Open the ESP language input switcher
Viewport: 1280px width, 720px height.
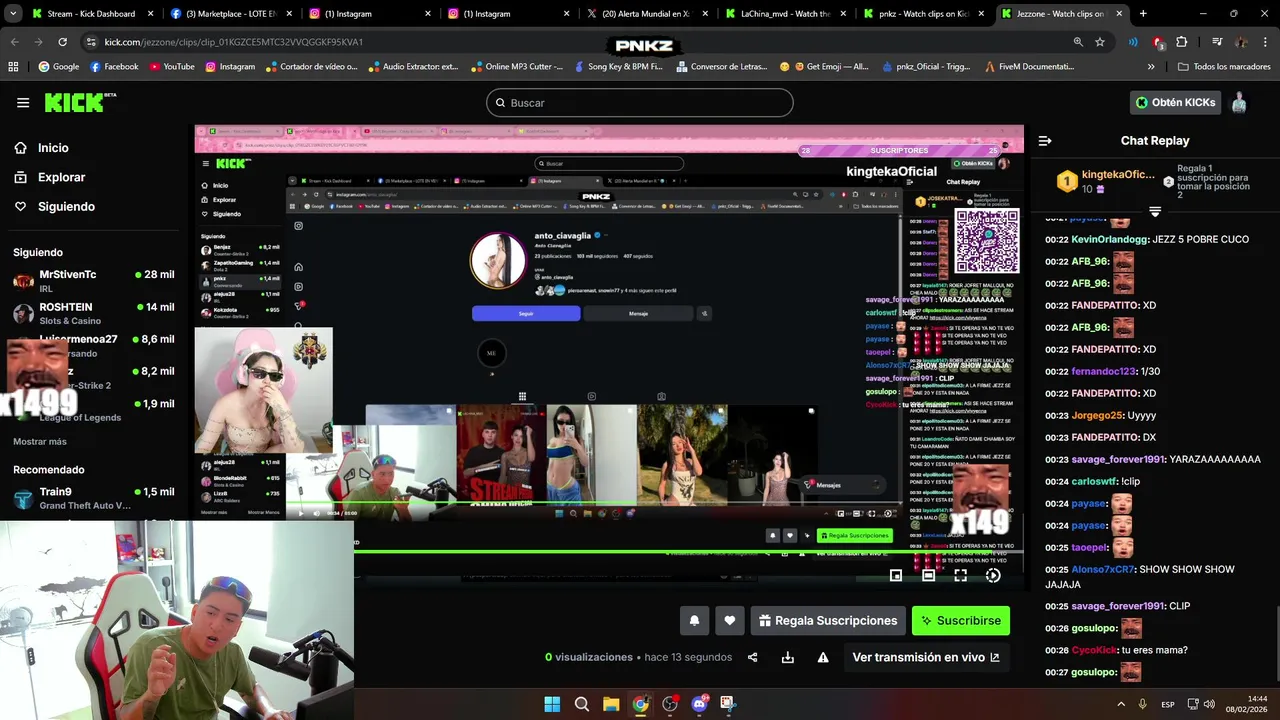[x=1168, y=704]
